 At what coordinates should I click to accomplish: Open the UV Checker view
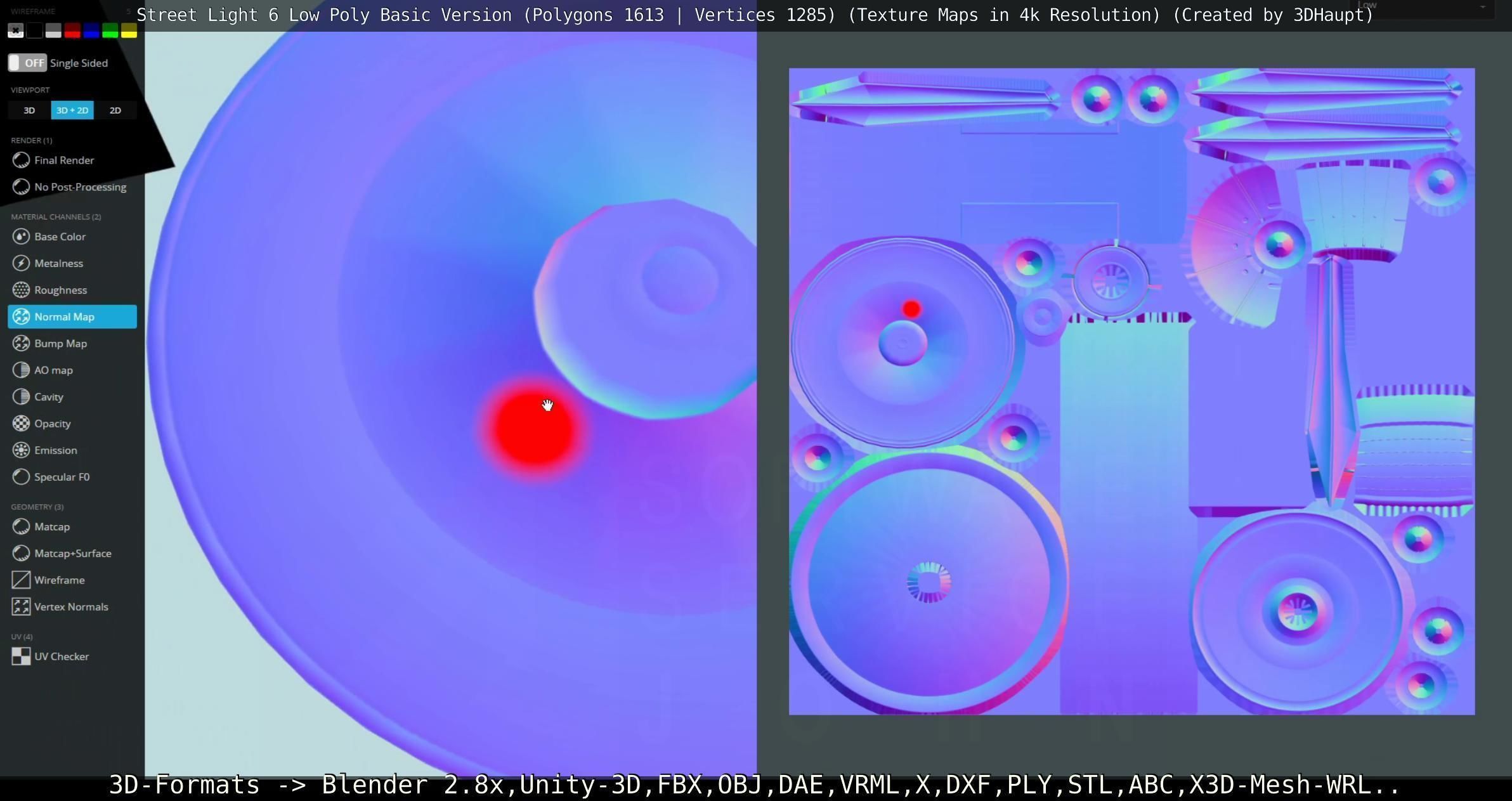tap(61, 656)
